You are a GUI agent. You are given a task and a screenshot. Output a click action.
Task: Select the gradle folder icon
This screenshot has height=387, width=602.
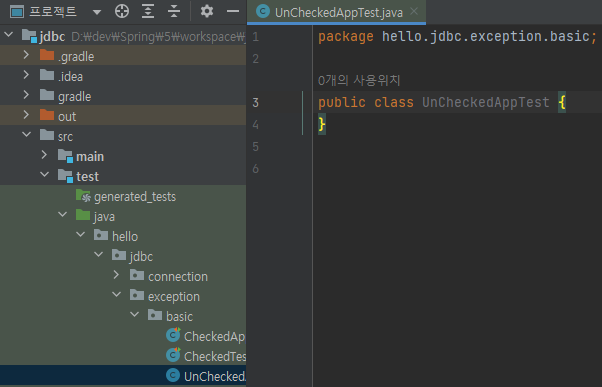(47, 95)
